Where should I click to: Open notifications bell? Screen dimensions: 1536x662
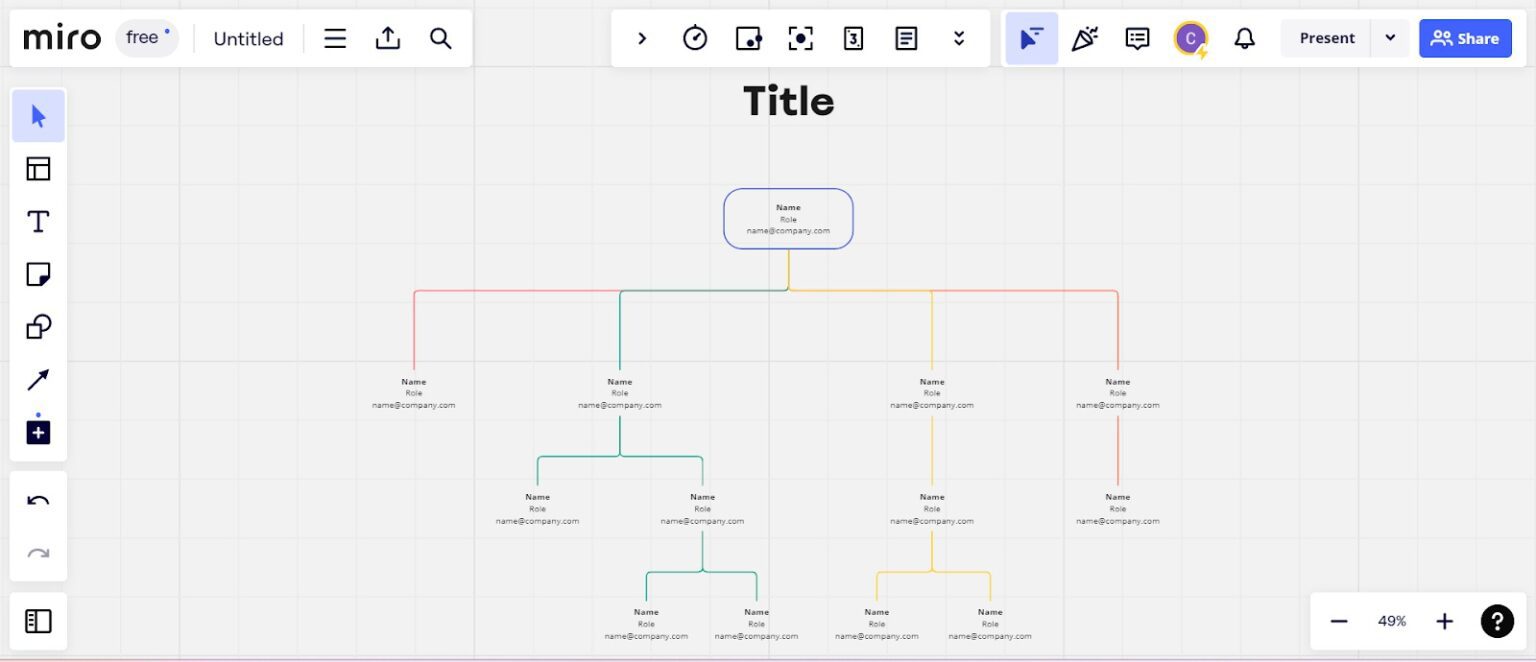1244,38
